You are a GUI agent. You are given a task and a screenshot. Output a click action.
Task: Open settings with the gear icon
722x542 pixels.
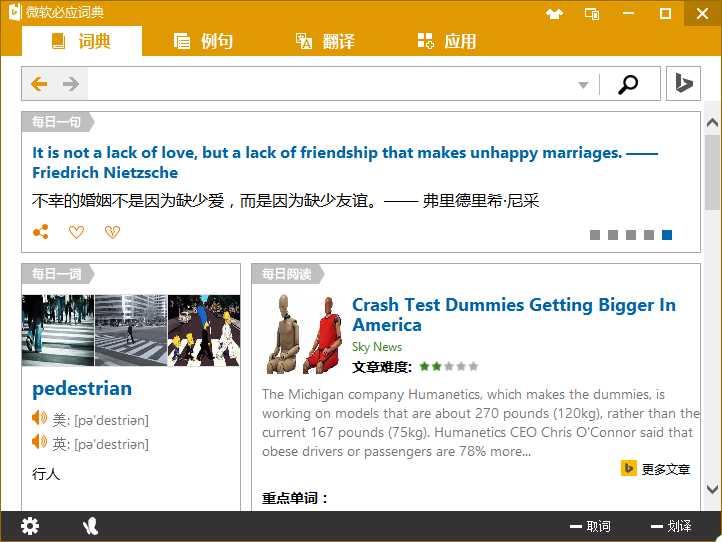click(x=30, y=526)
